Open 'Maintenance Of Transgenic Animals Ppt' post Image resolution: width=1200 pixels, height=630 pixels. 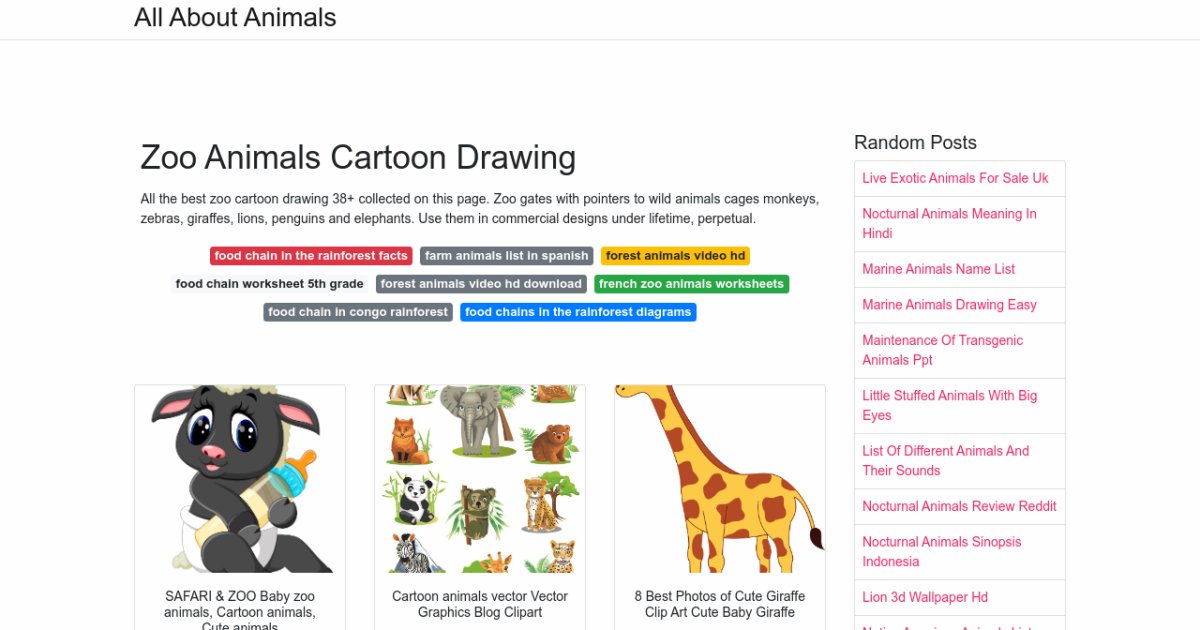click(x=942, y=350)
